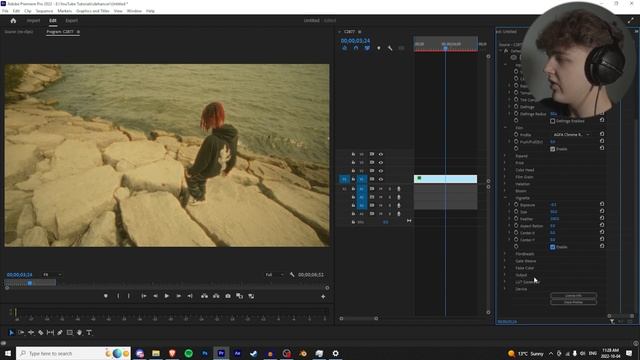This screenshot has width=640, height=360.
Task: Open the Program monitor Fit zoom dropdown
Action: click(52, 275)
